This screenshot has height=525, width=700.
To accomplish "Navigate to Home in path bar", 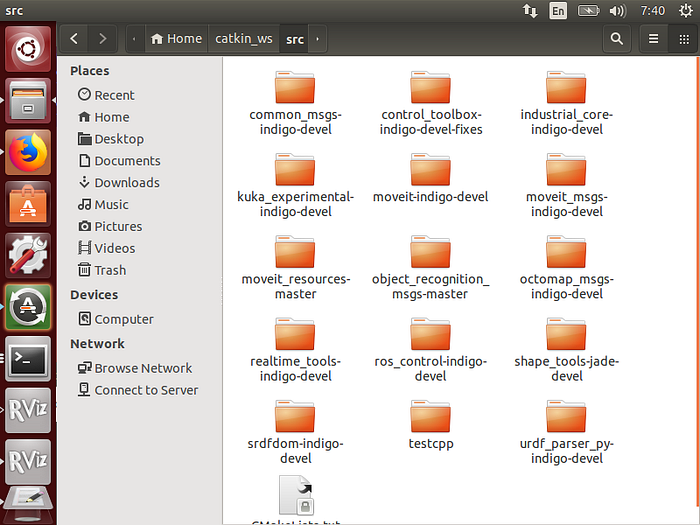I will [176, 39].
